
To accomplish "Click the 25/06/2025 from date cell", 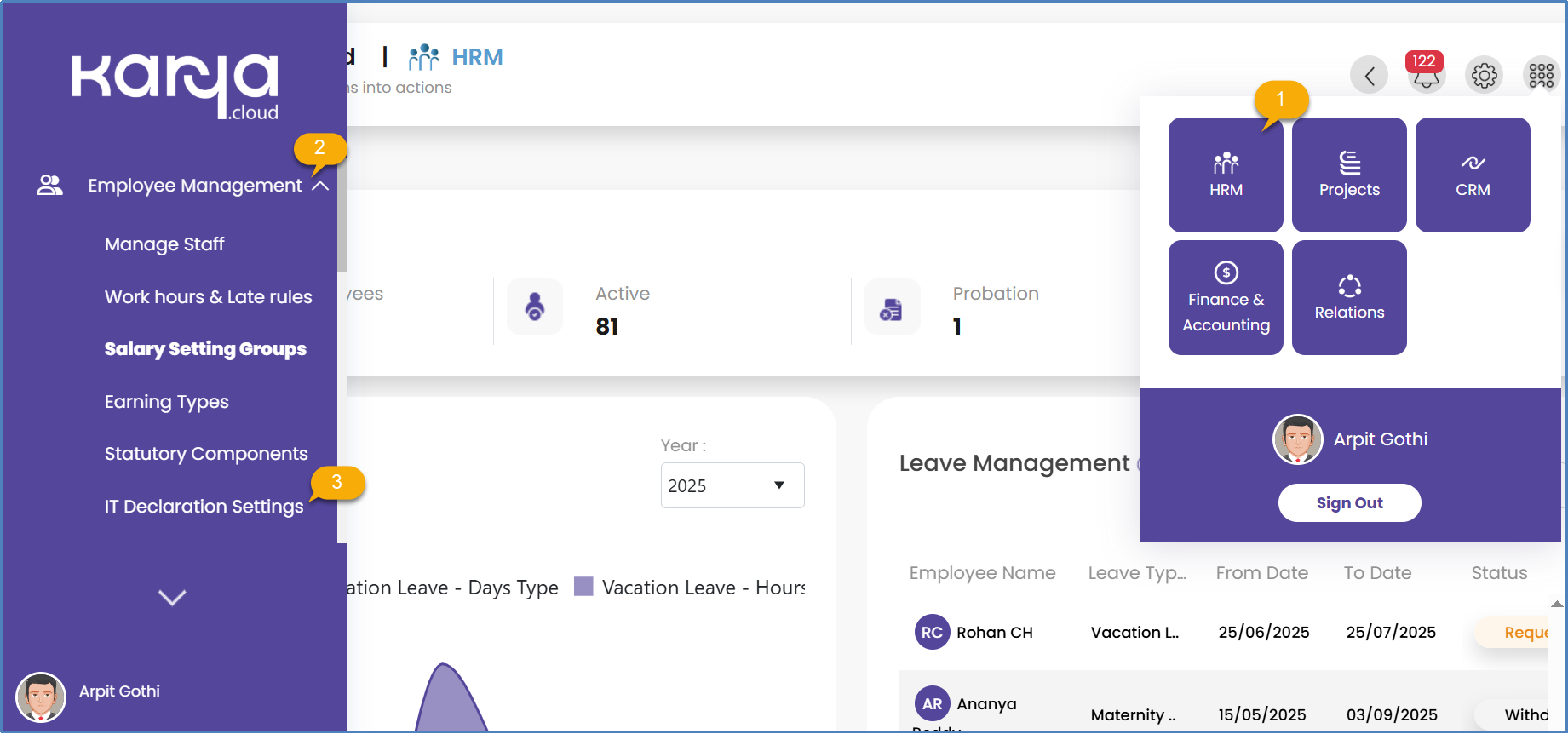I will pos(1264,633).
